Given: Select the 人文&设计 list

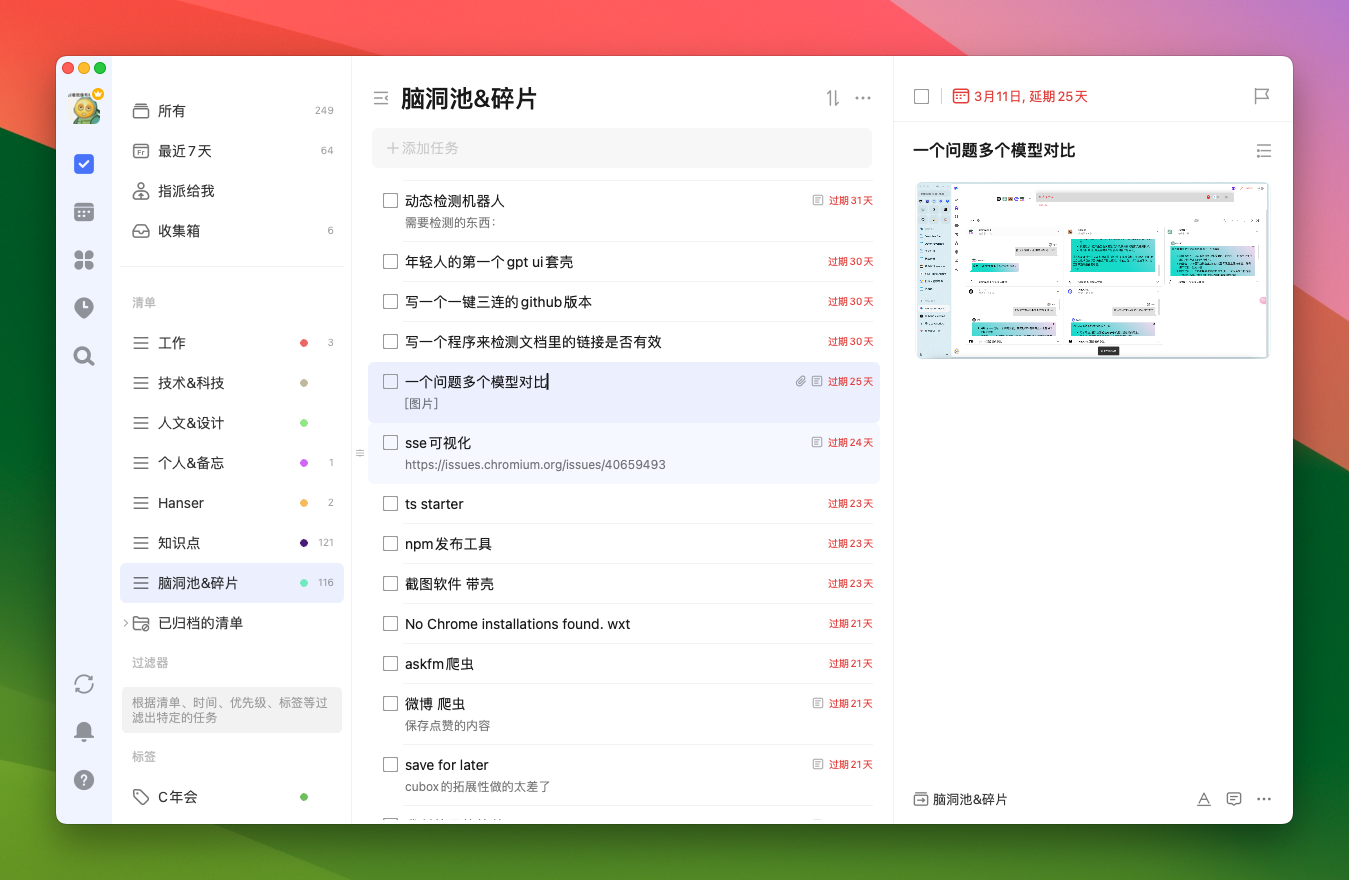Looking at the screenshot, I should tap(232, 423).
